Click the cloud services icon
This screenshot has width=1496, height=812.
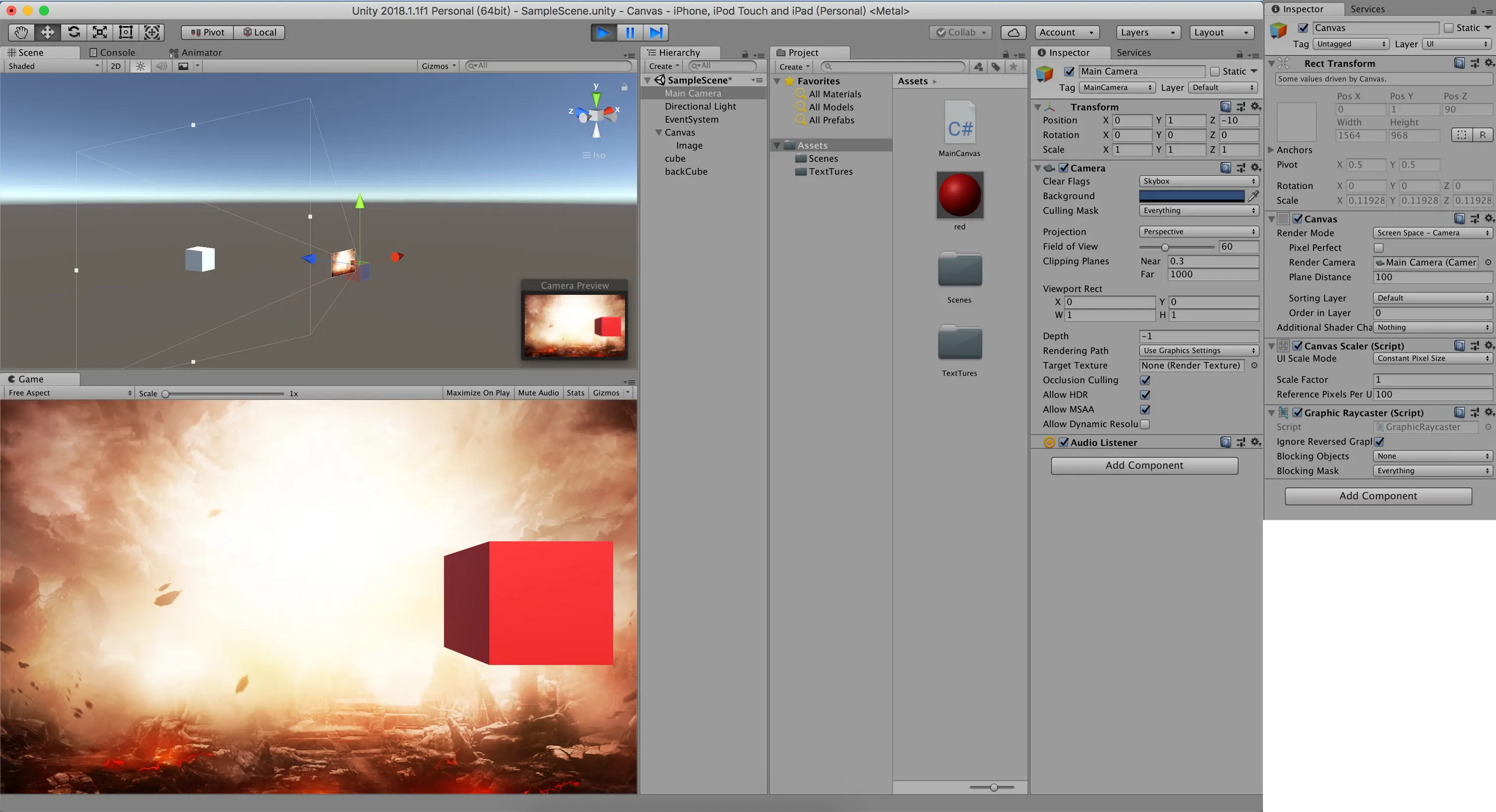click(x=1013, y=33)
